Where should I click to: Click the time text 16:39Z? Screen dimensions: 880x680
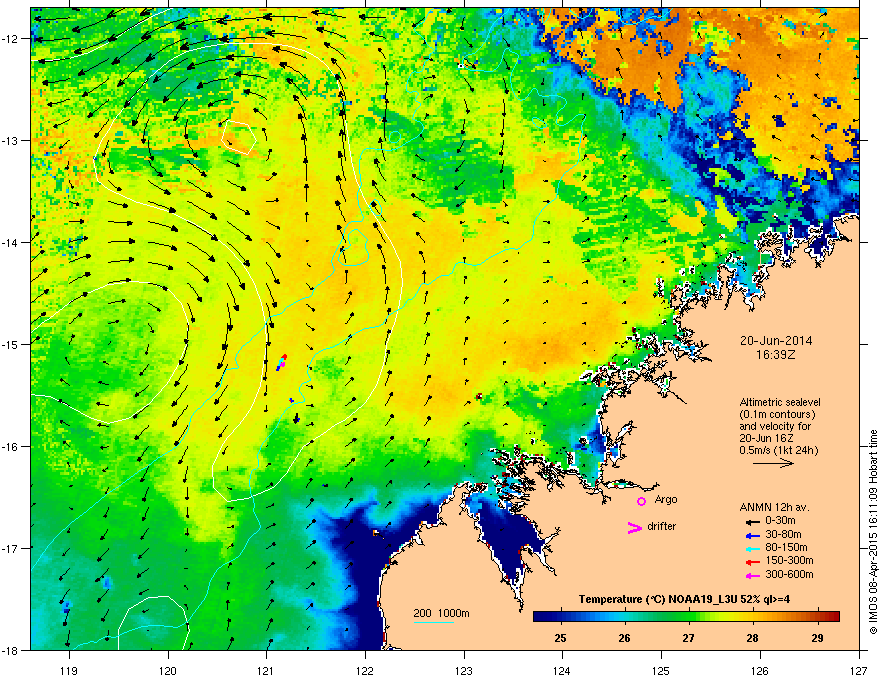click(776, 355)
